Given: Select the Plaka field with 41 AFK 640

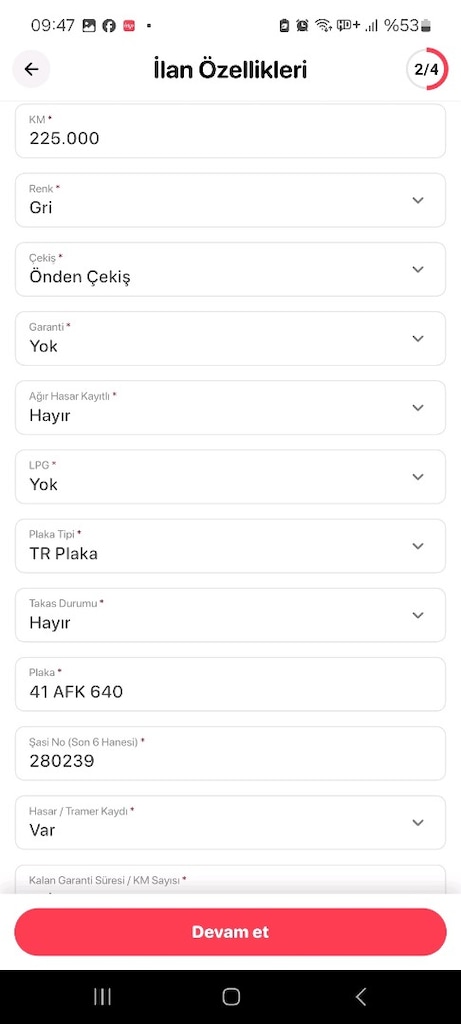Looking at the screenshot, I should [x=230, y=684].
